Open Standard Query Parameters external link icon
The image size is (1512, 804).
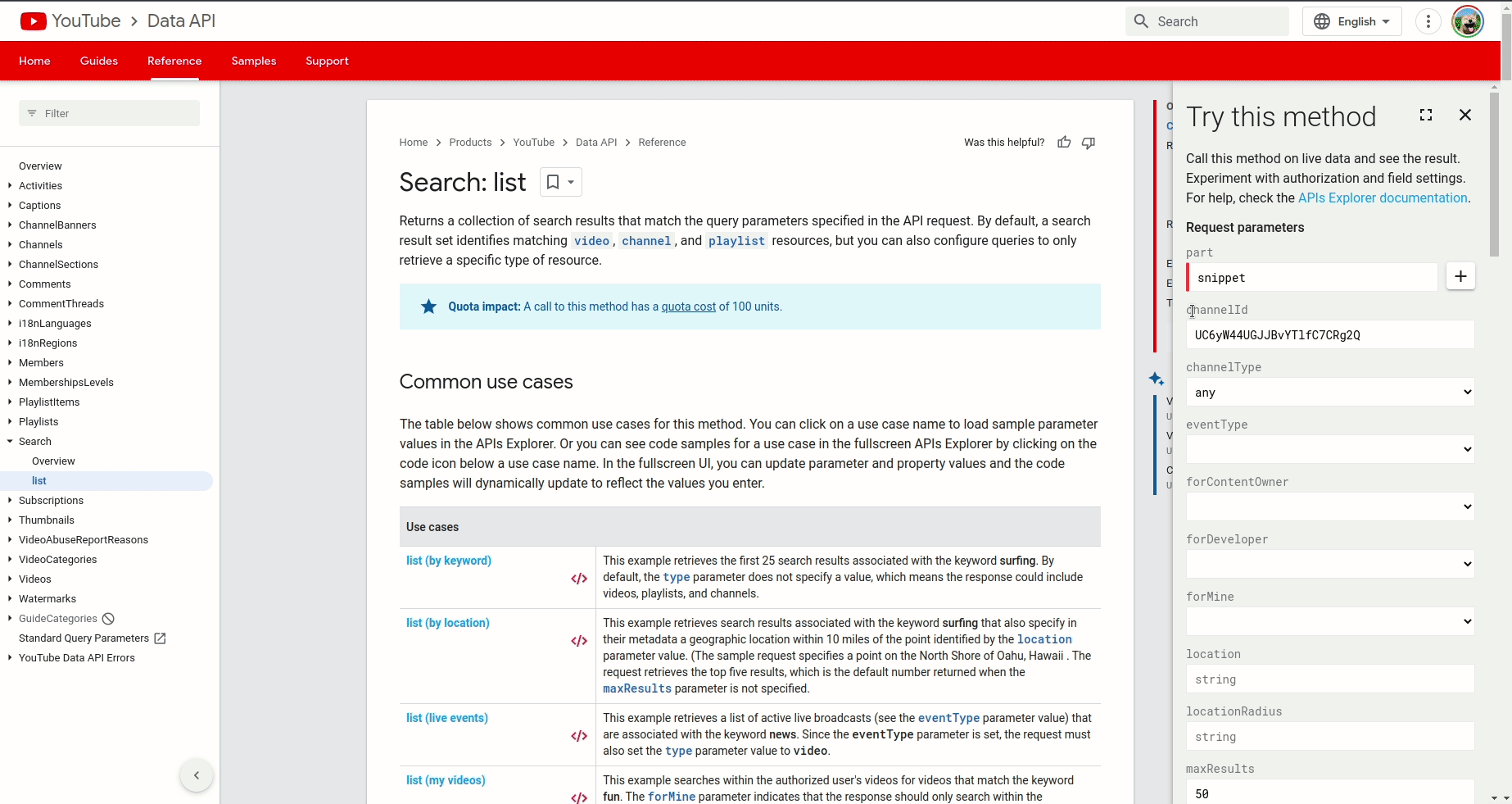160,638
